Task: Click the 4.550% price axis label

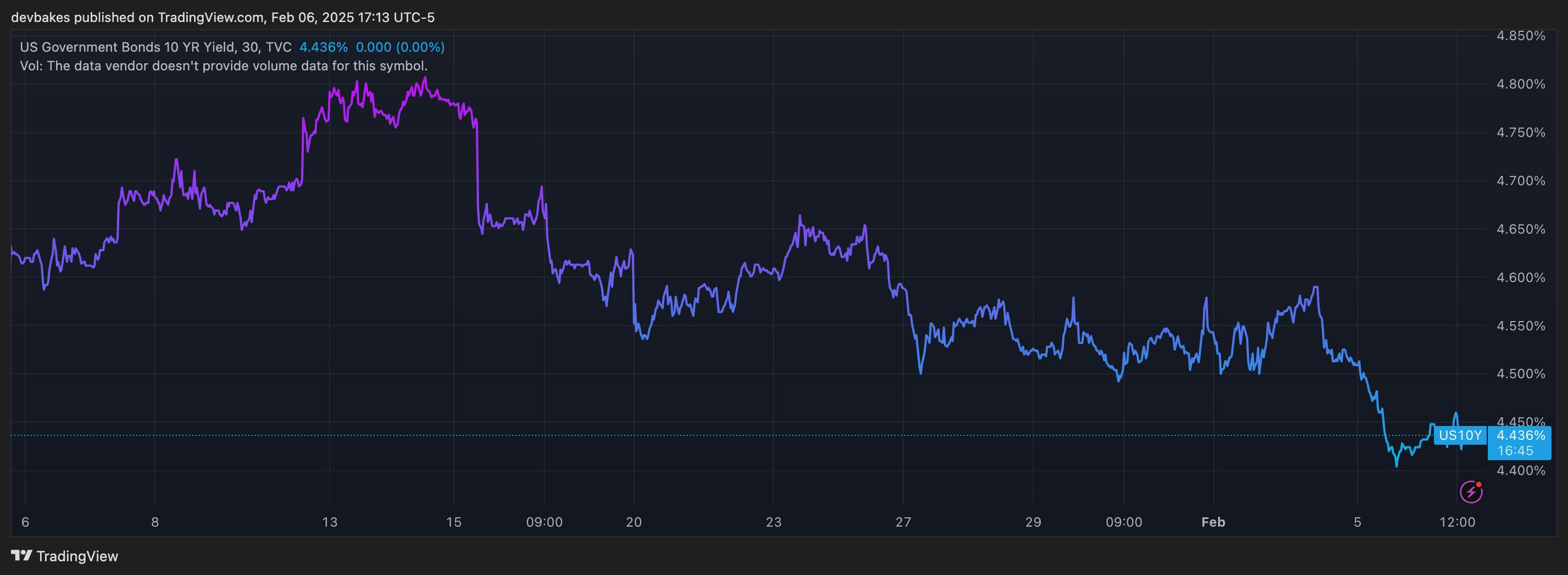Action: click(x=1521, y=326)
